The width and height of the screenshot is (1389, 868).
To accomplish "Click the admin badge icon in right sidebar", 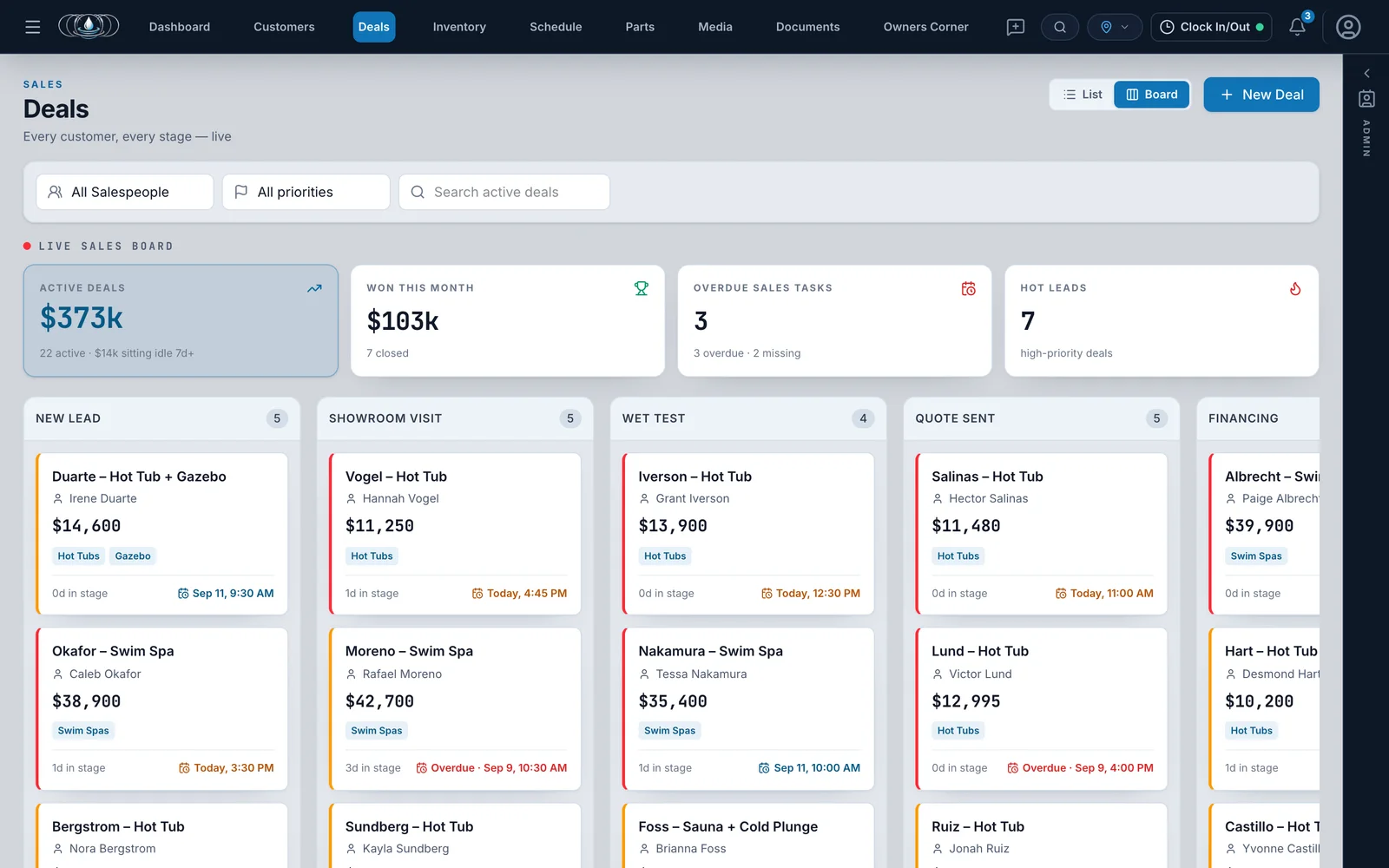I will tap(1366, 99).
